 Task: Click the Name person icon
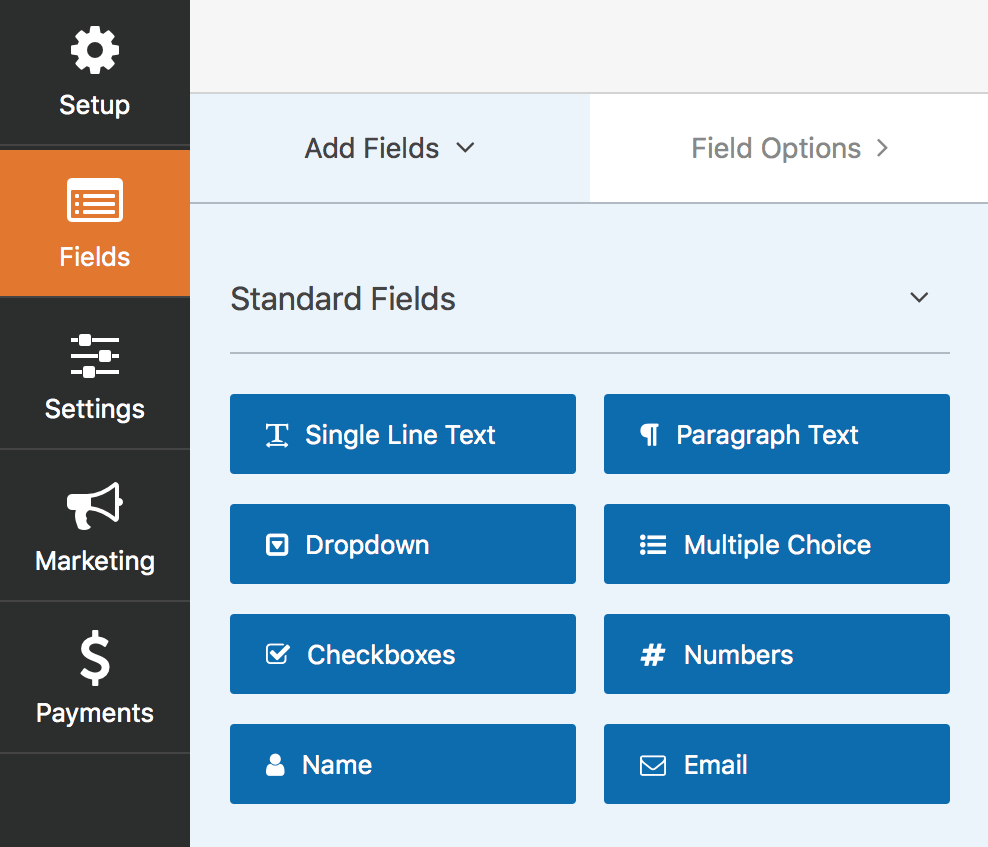(275, 764)
